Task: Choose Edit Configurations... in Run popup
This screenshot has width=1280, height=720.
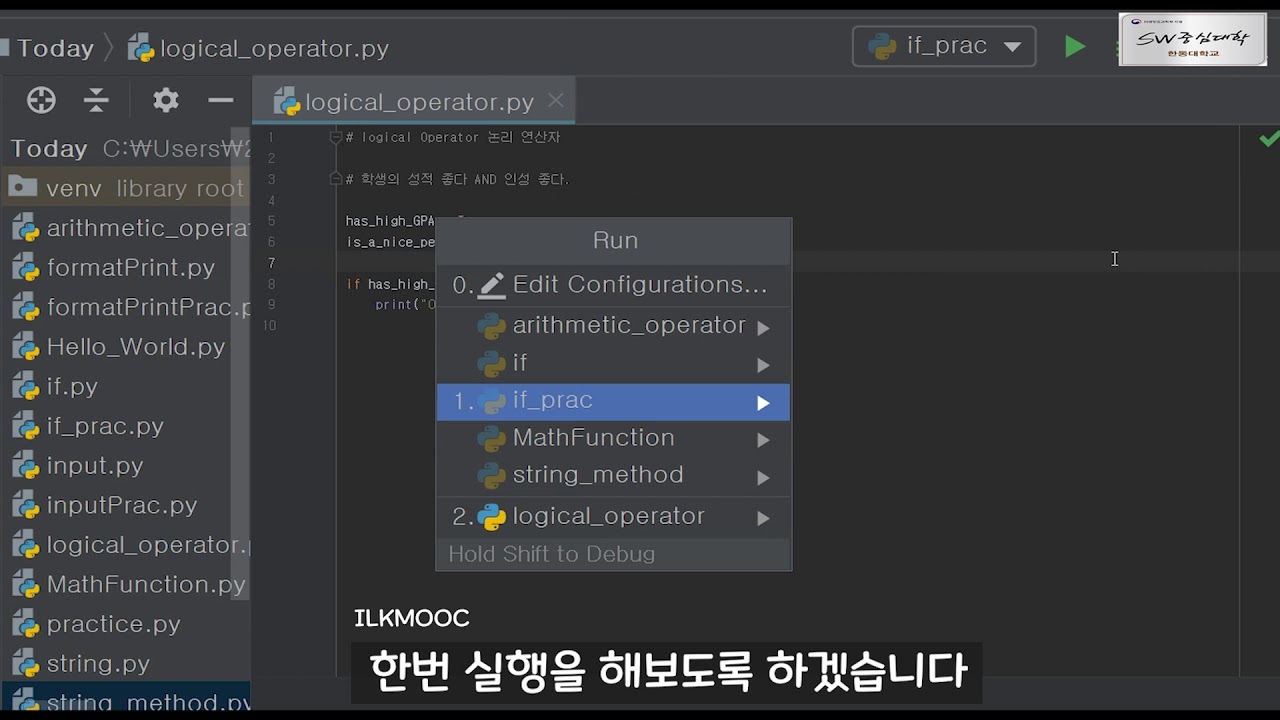Action: [x=613, y=285]
